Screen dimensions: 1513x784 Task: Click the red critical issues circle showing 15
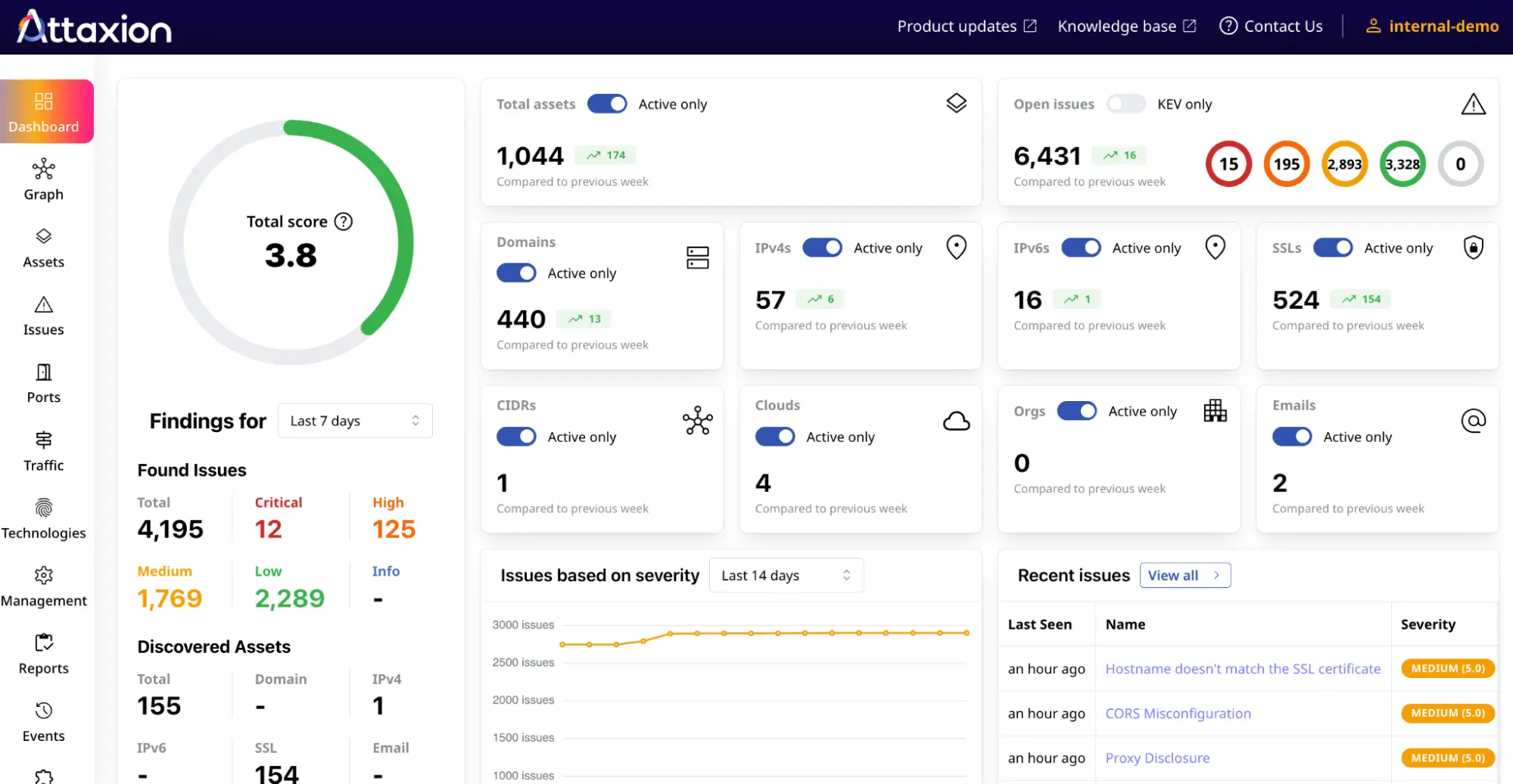pyautogui.click(x=1228, y=164)
